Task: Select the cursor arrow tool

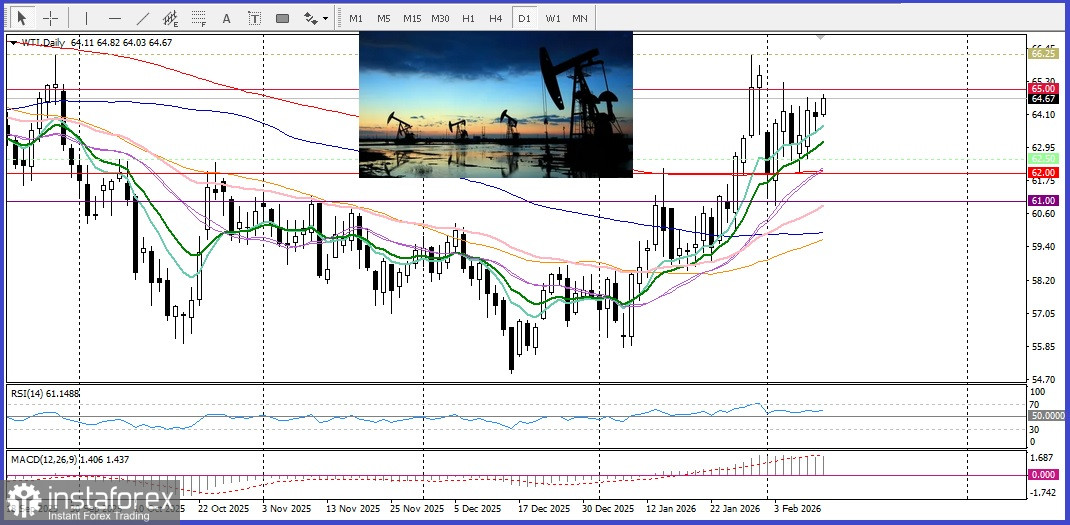Action: [22, 18]
